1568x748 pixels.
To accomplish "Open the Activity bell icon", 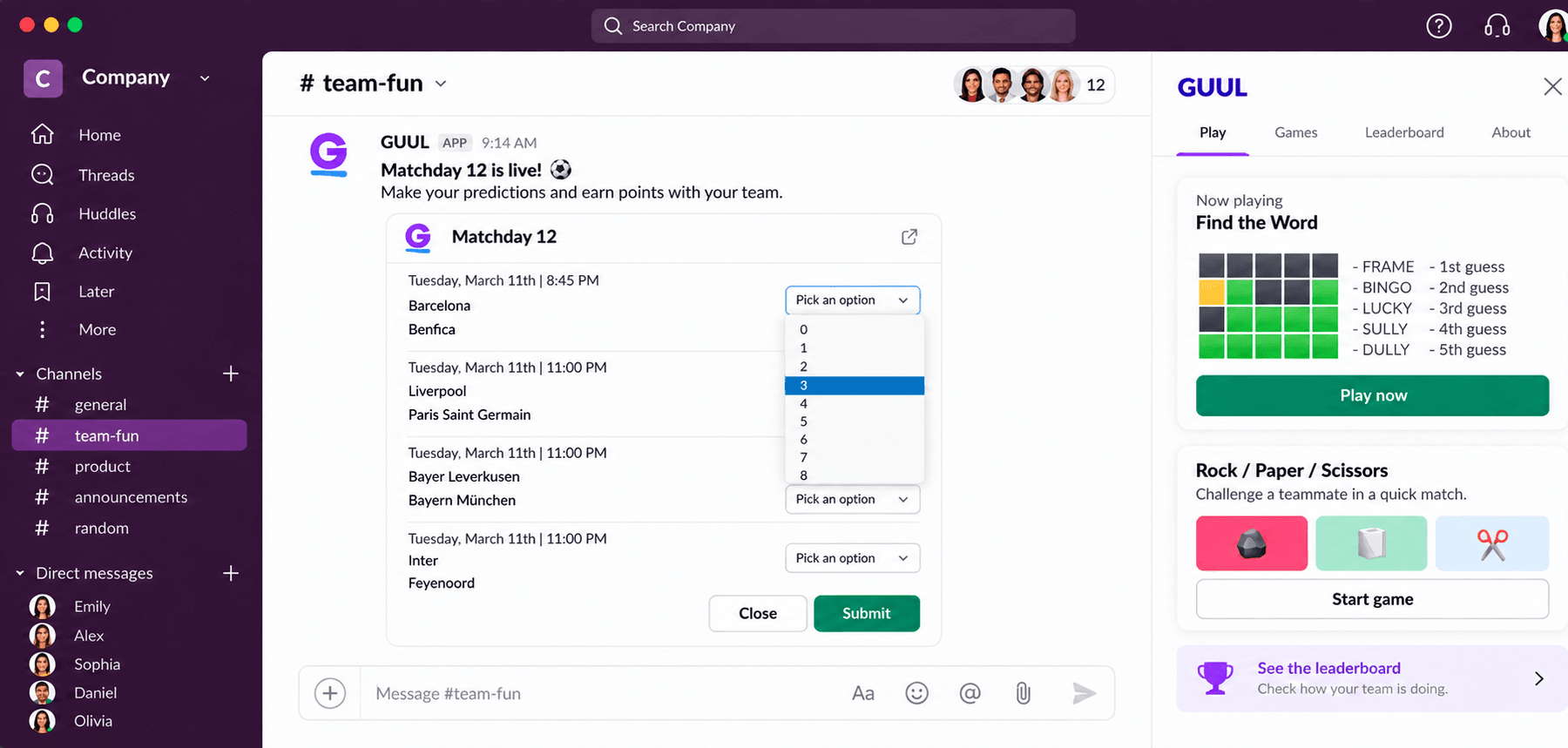I will click(x=42, y=253).
